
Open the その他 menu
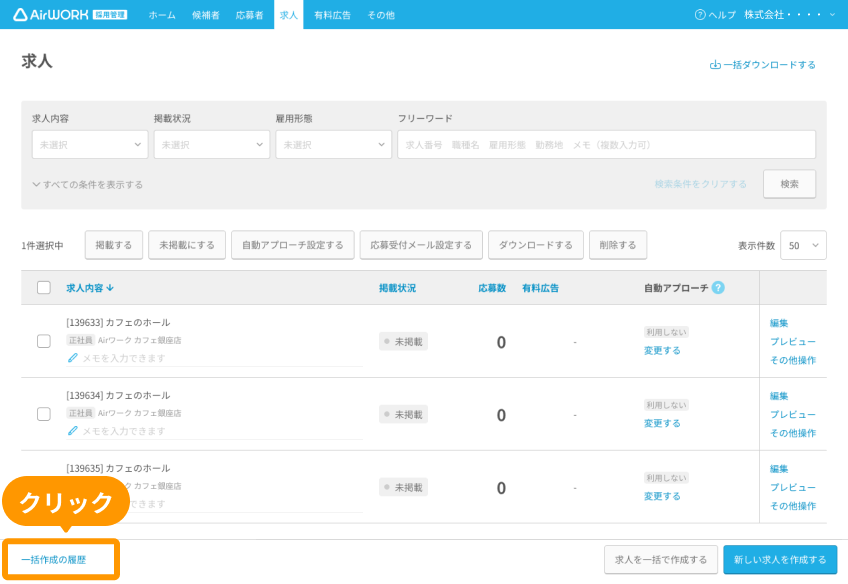381,15
